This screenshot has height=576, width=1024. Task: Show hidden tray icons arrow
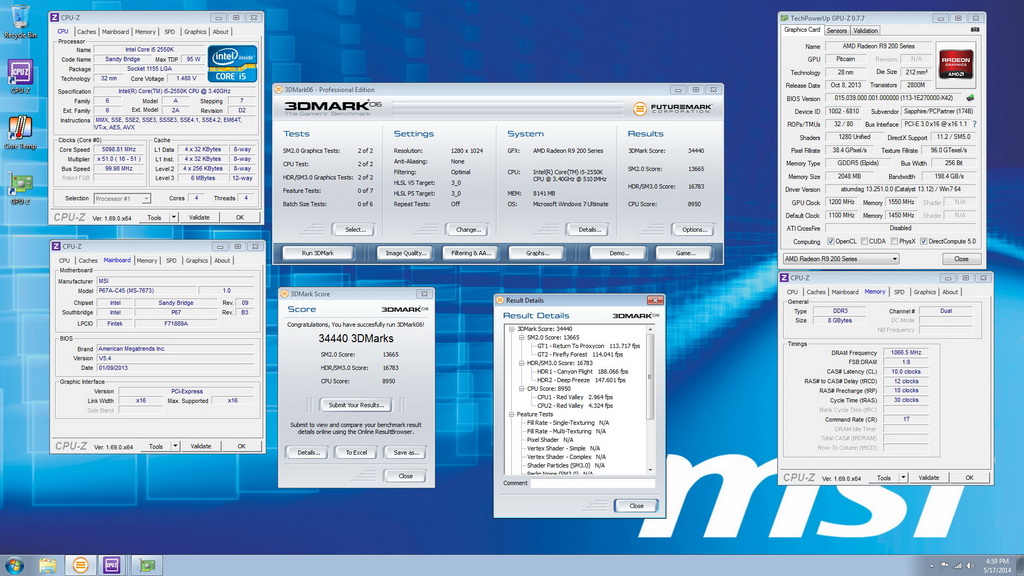pyautogui.click(x=931, y=566)
